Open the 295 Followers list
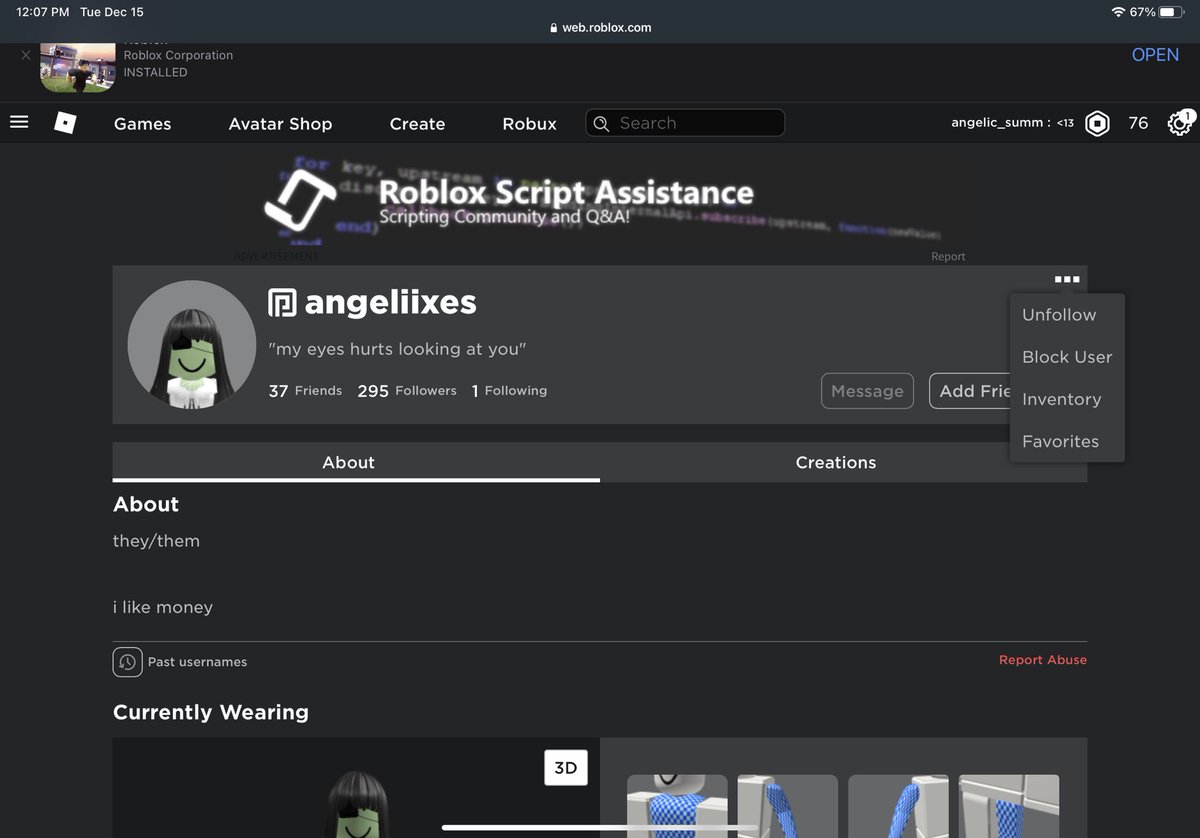Viewport: 1200px width, 838px height. tap(407, 391)
